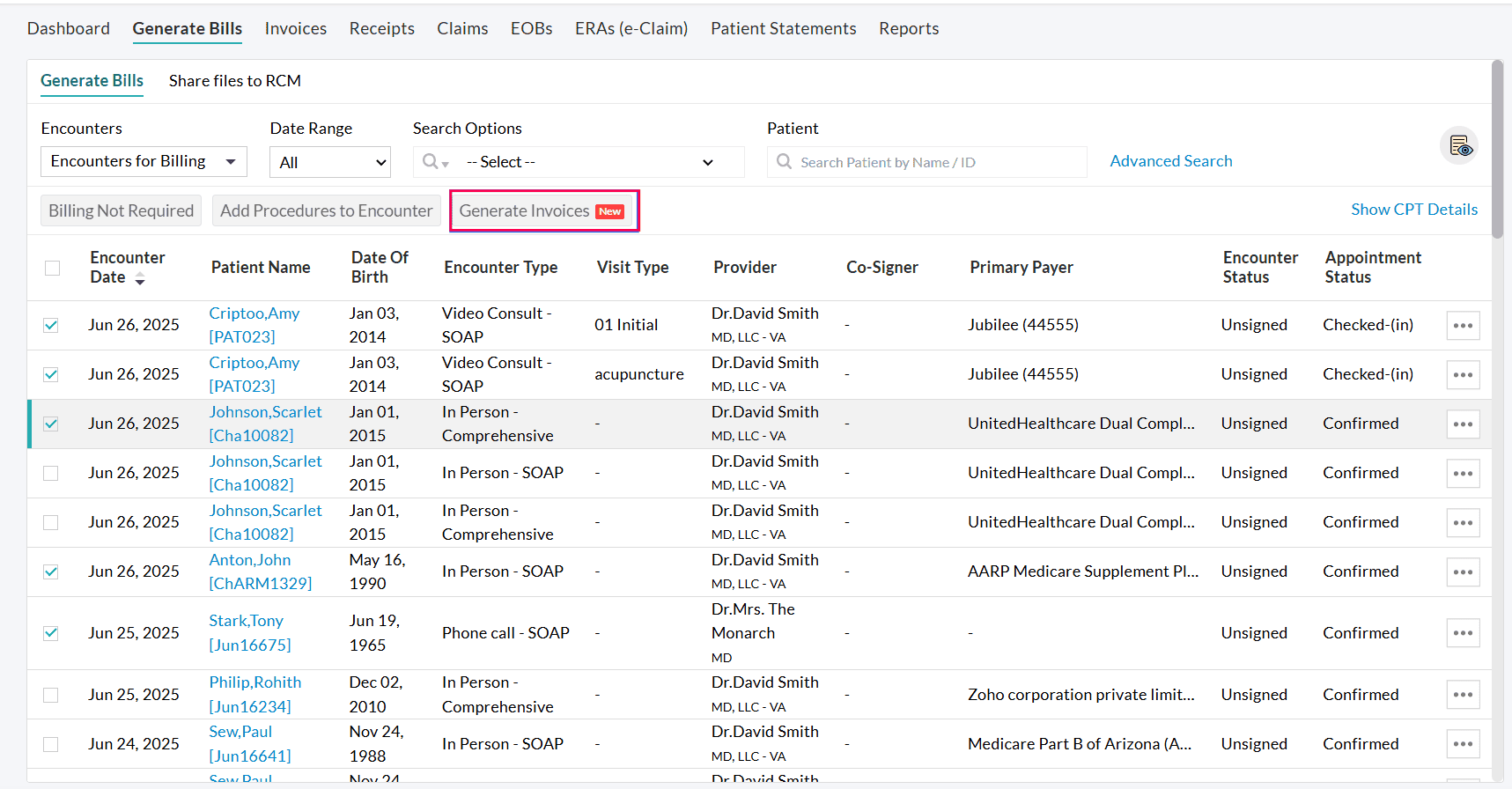
Task: Open more options for Johnson,Scarlet In Person - SOAP row
Action: pos(1463,474)
